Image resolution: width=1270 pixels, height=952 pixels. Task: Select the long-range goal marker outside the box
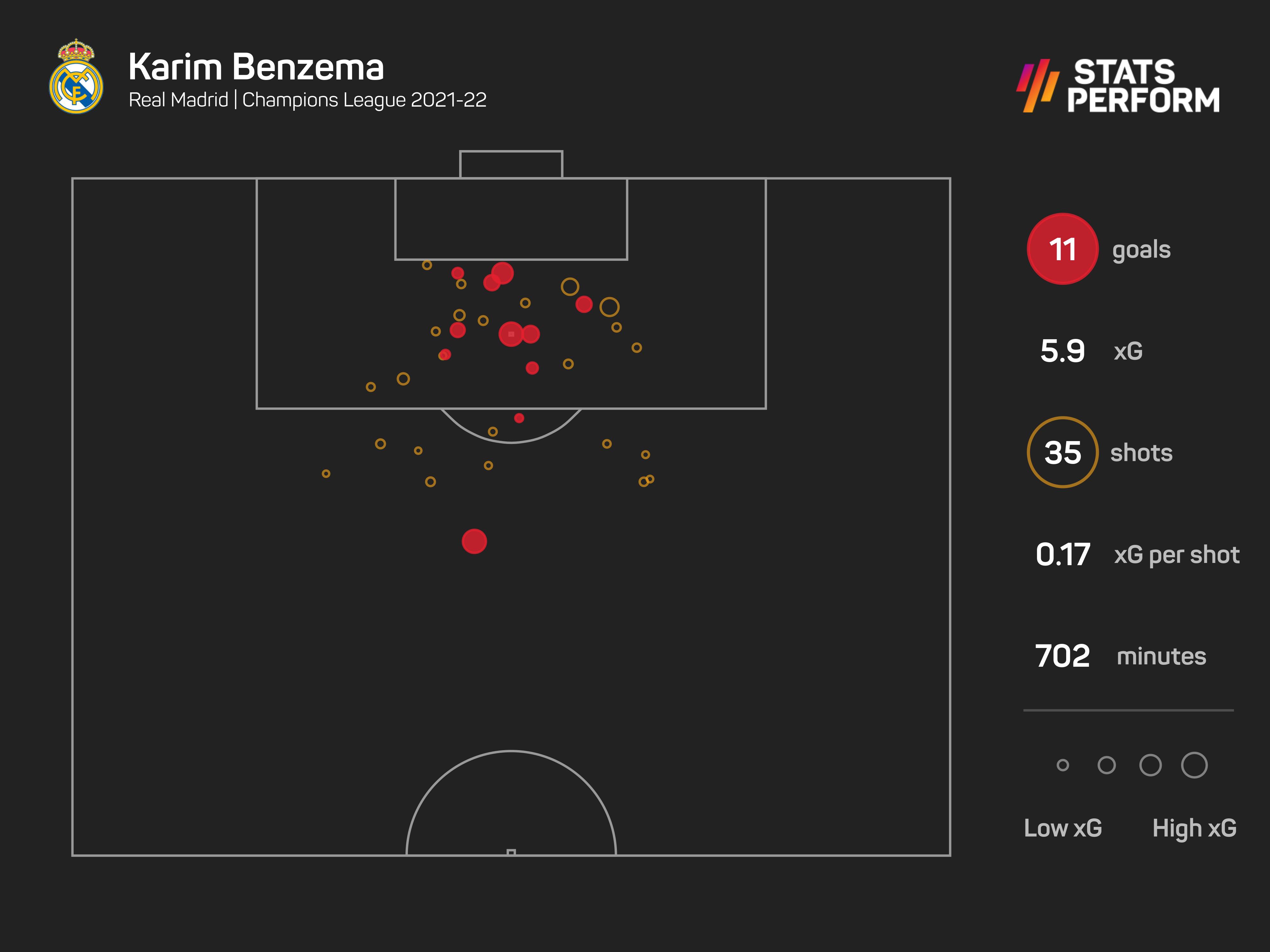pyautogui.click(x=474, y=542)
